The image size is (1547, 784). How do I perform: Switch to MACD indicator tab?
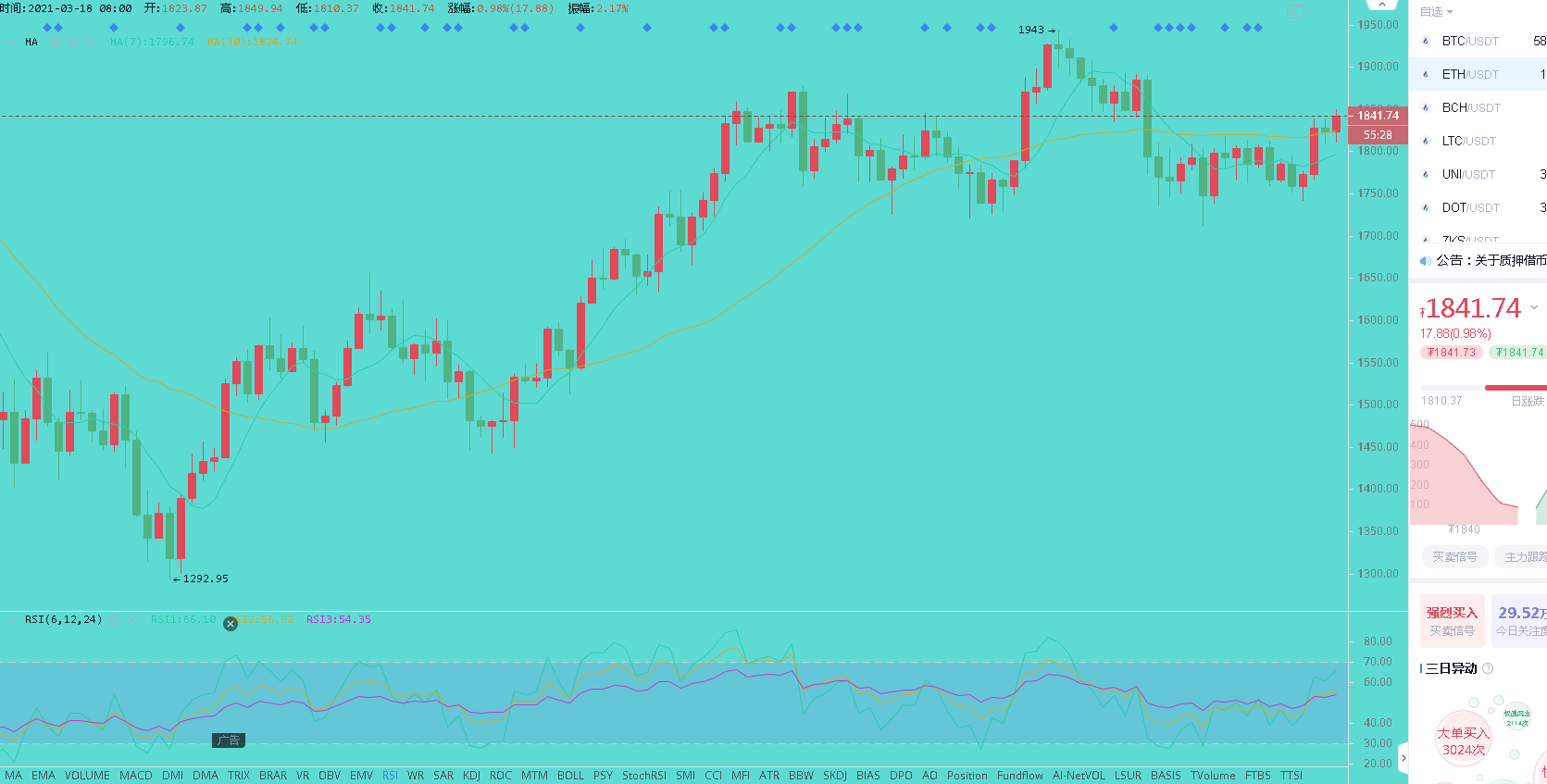pyautogui.click(x=136, y=776)
